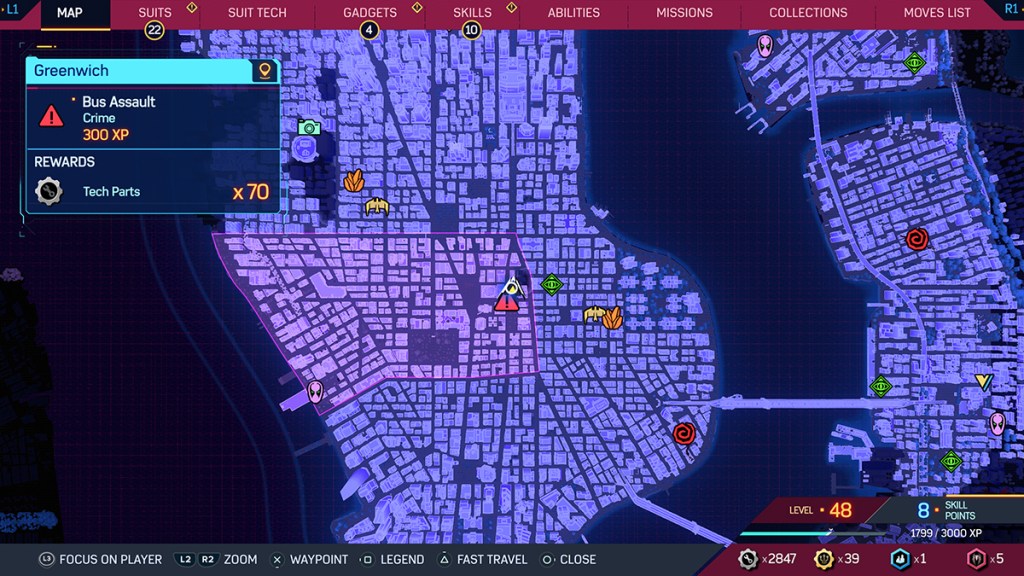Click the REWARDS heading
Image resolution: width=1024 pixels, height=576 pixels.
(x=64, y=162)
